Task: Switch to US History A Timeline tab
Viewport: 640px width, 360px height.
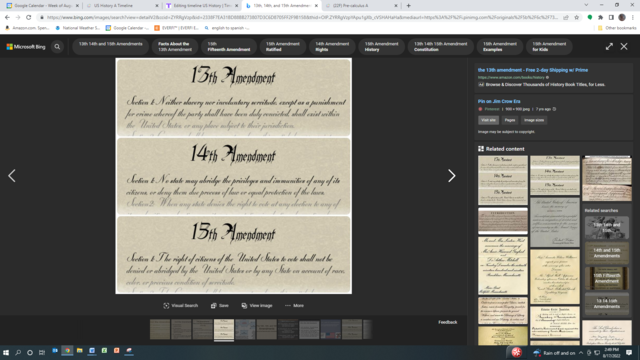Action: (121, 6)
